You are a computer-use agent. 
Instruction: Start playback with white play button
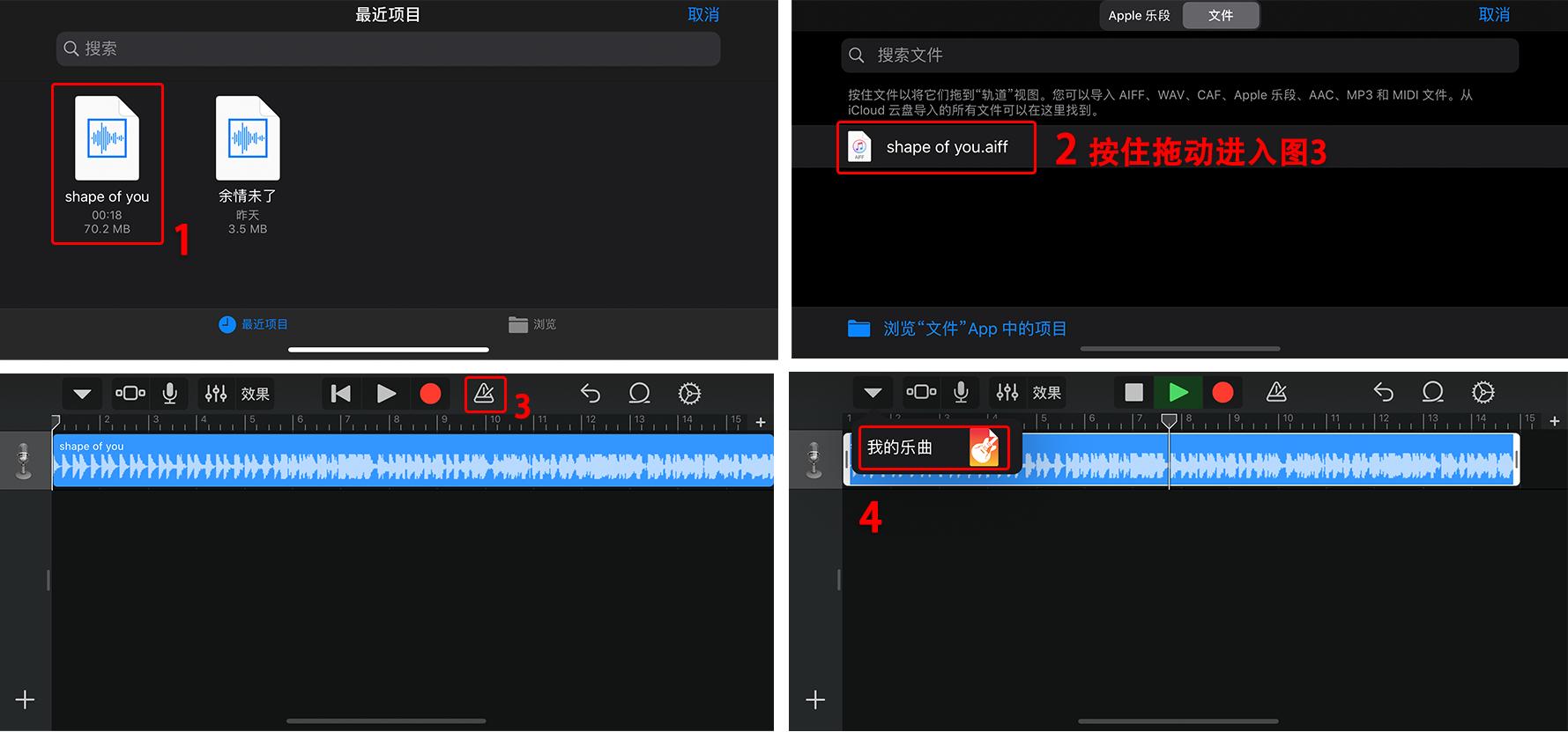pyautogui.click(x=386, y=394)
